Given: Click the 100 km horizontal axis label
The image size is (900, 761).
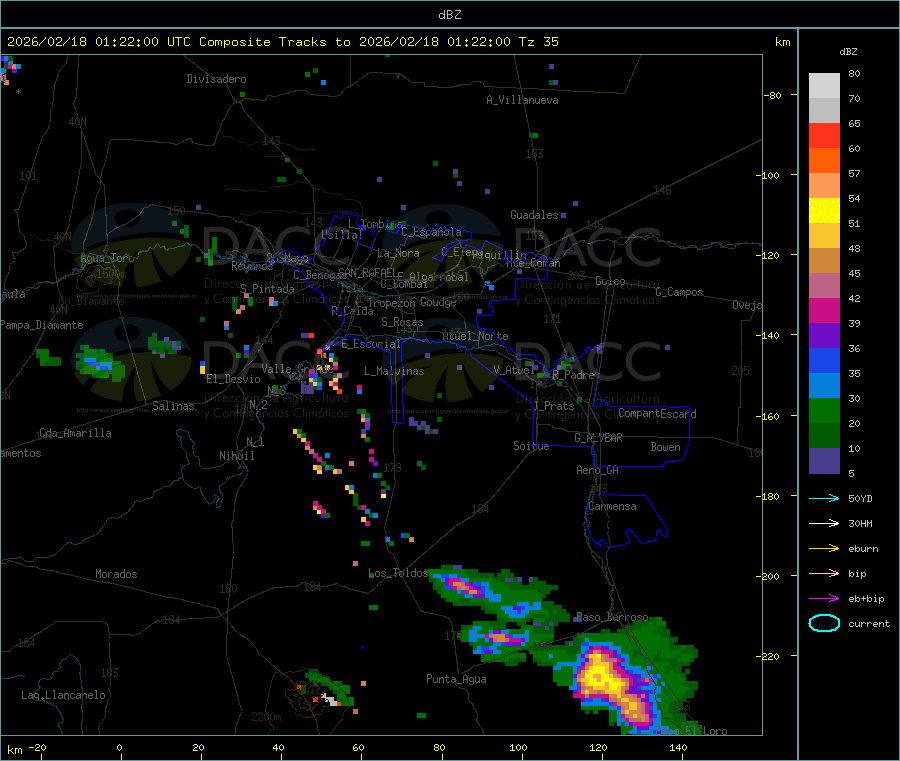Looking at the screenshot, I should [518, 747].
